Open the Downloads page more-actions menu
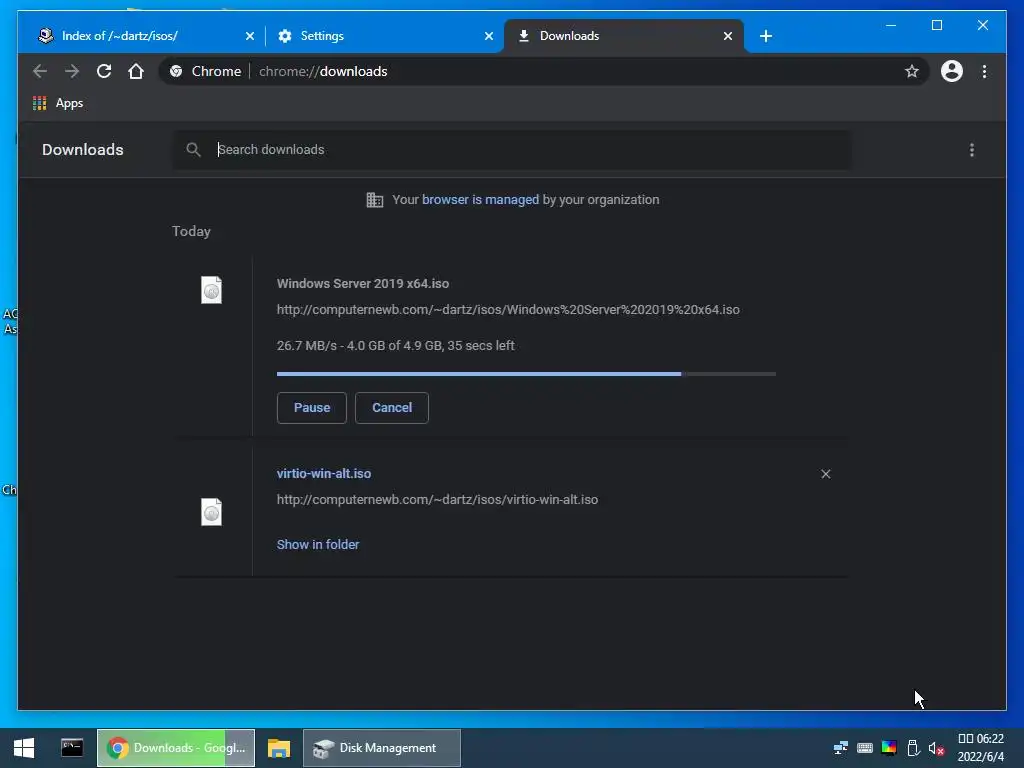This screenshot has height=768, width=1024. click(972, 150)
